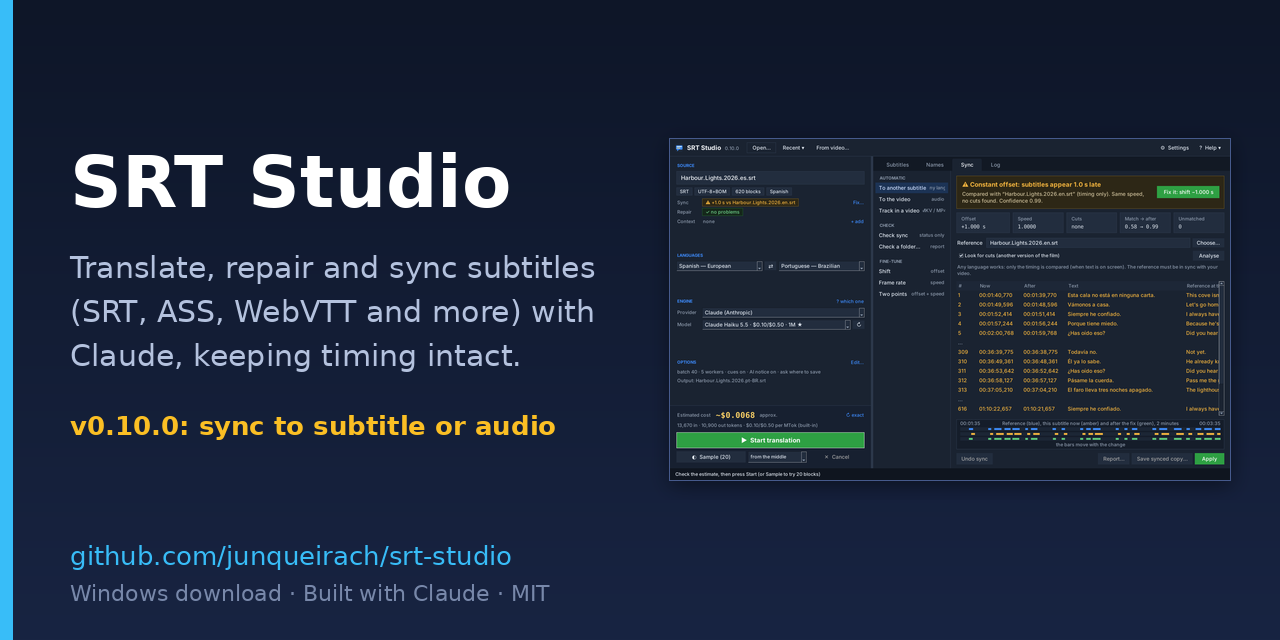
Task: Select row 'Pásame la cuerda.'
Action: [x=1087, y=380]
